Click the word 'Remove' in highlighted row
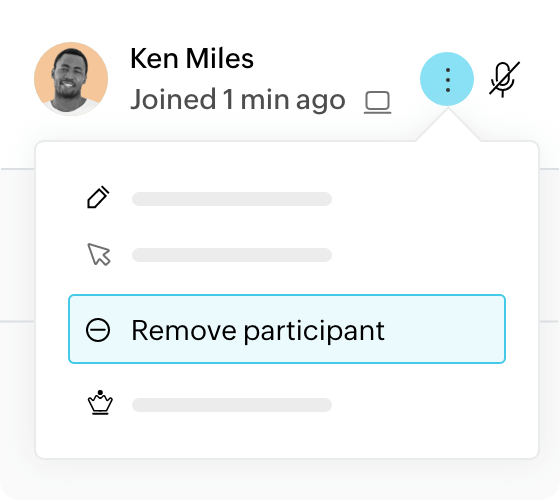The width and height of the screenshot is (560, 500). click(x=184, y=330)
